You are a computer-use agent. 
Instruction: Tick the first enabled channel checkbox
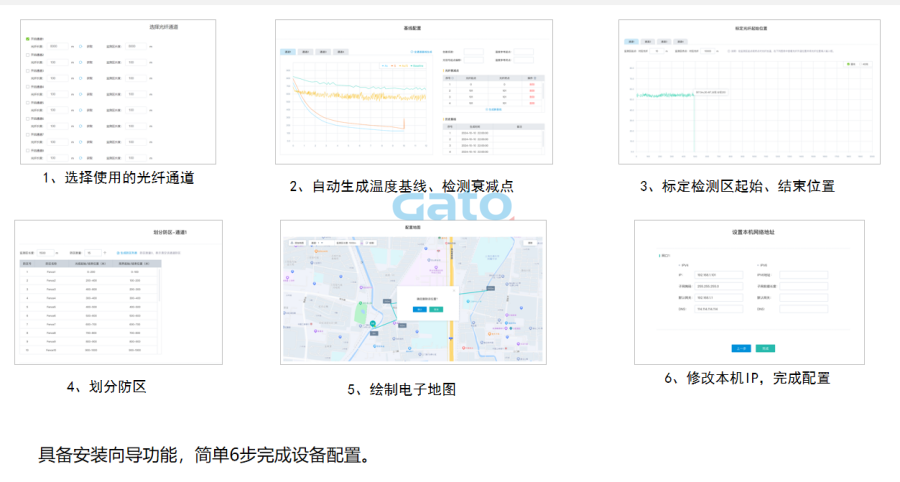(x=28, y=39)
